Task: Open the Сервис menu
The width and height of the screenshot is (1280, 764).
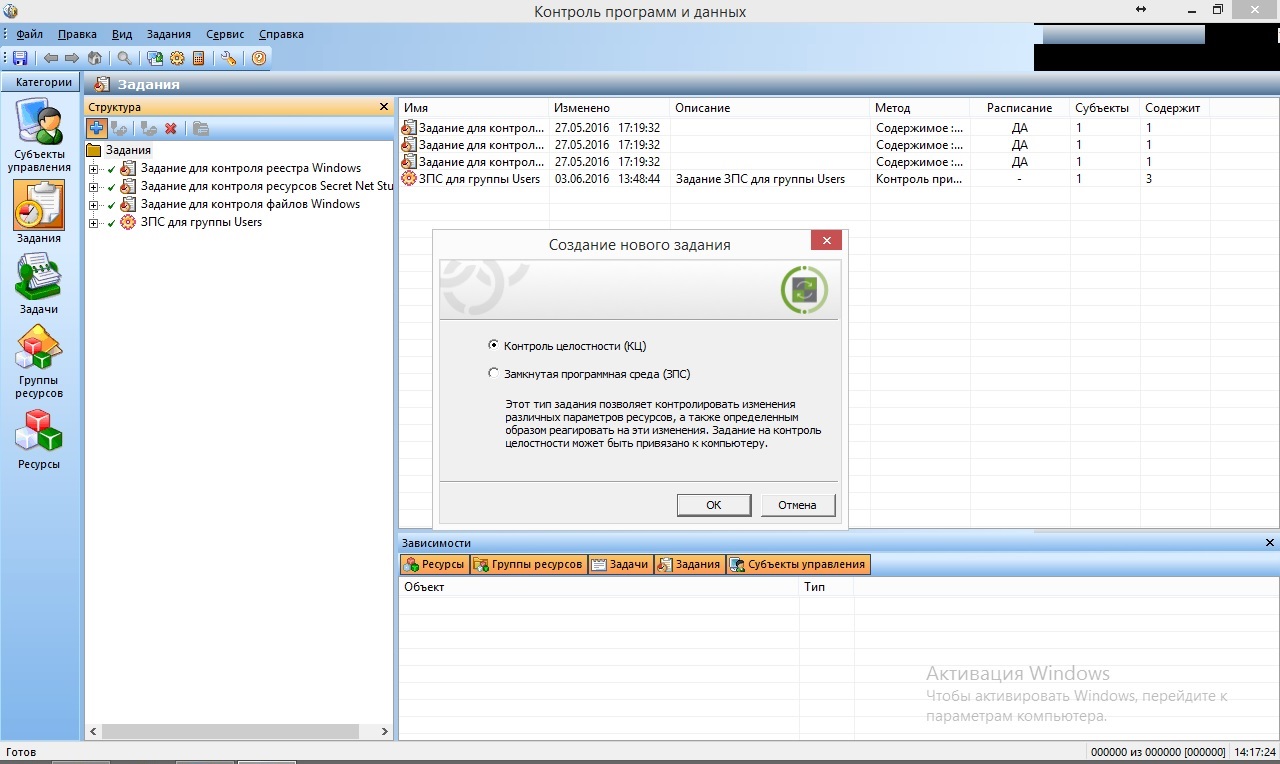Action: (x=225, y=34)
